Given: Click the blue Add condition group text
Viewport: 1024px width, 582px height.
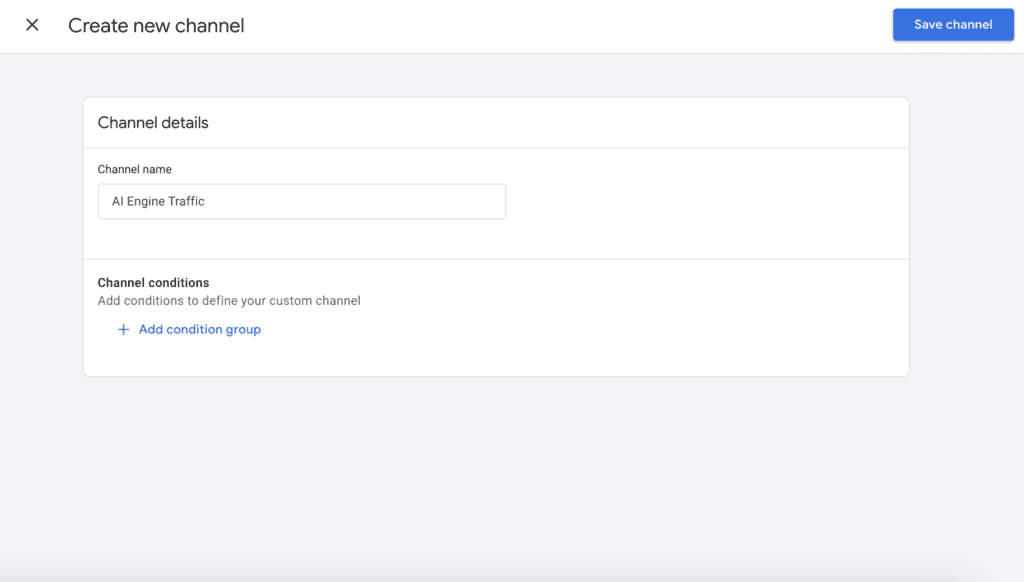Looking at the screenshot, I should [199, 329].
